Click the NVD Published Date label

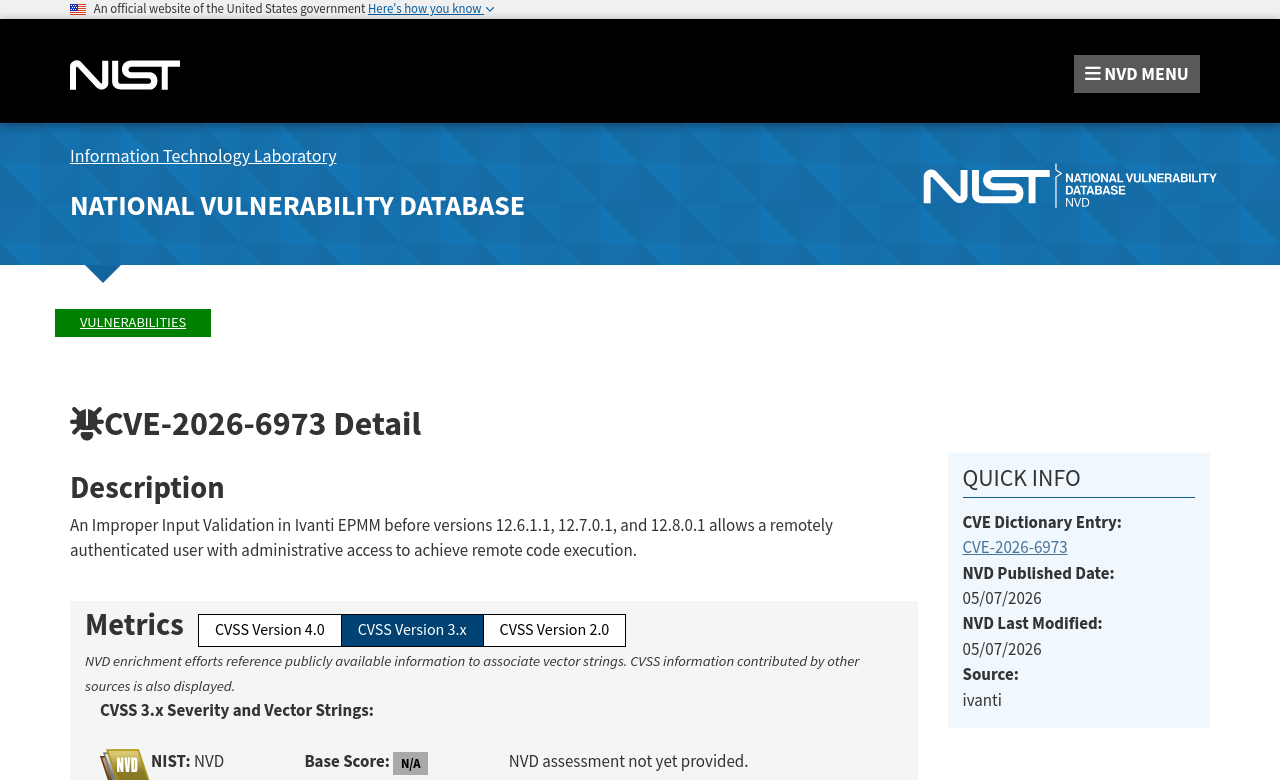[x=1038, y=574]
